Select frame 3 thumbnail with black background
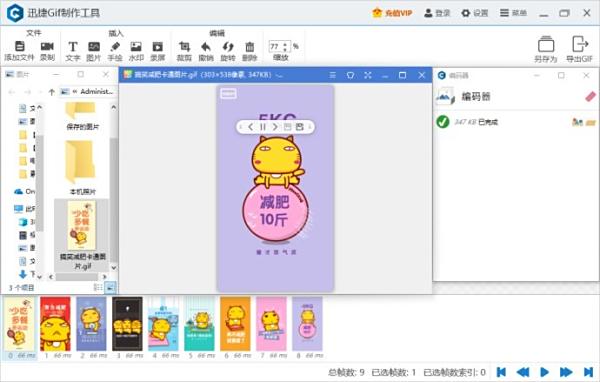The image size is (600, 382). pyautogui.click(x=127, y=324)
